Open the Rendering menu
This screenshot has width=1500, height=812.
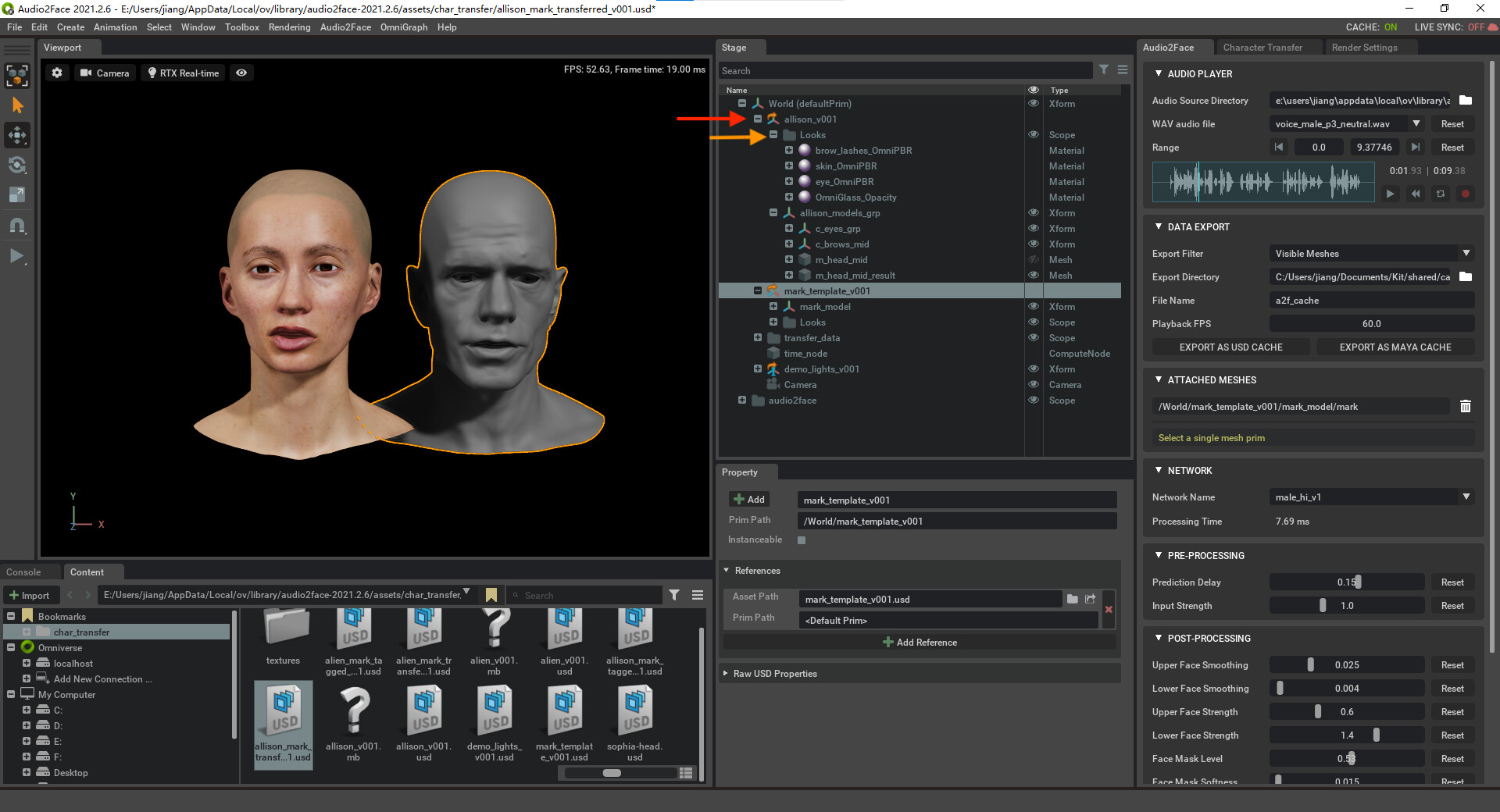289,27
